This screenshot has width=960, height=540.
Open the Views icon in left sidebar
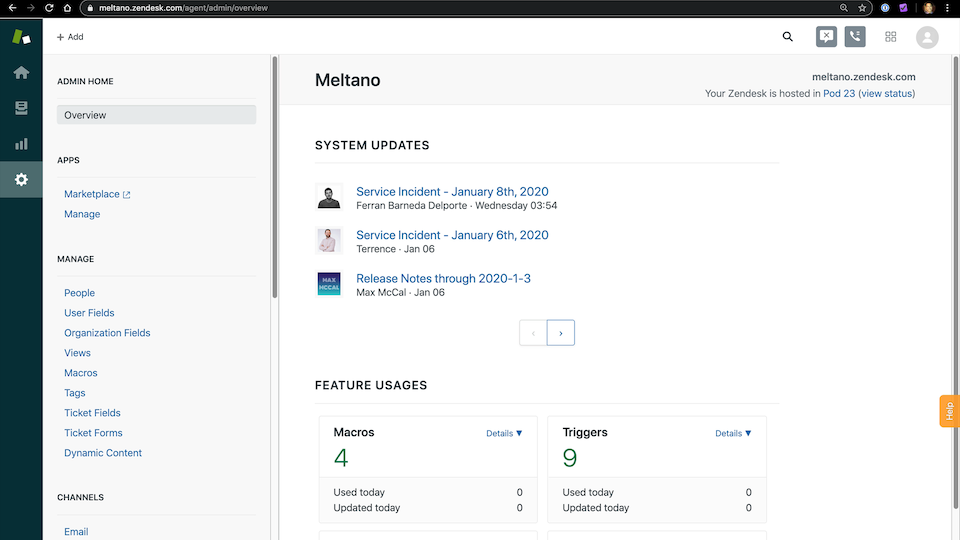pos(21,108)
